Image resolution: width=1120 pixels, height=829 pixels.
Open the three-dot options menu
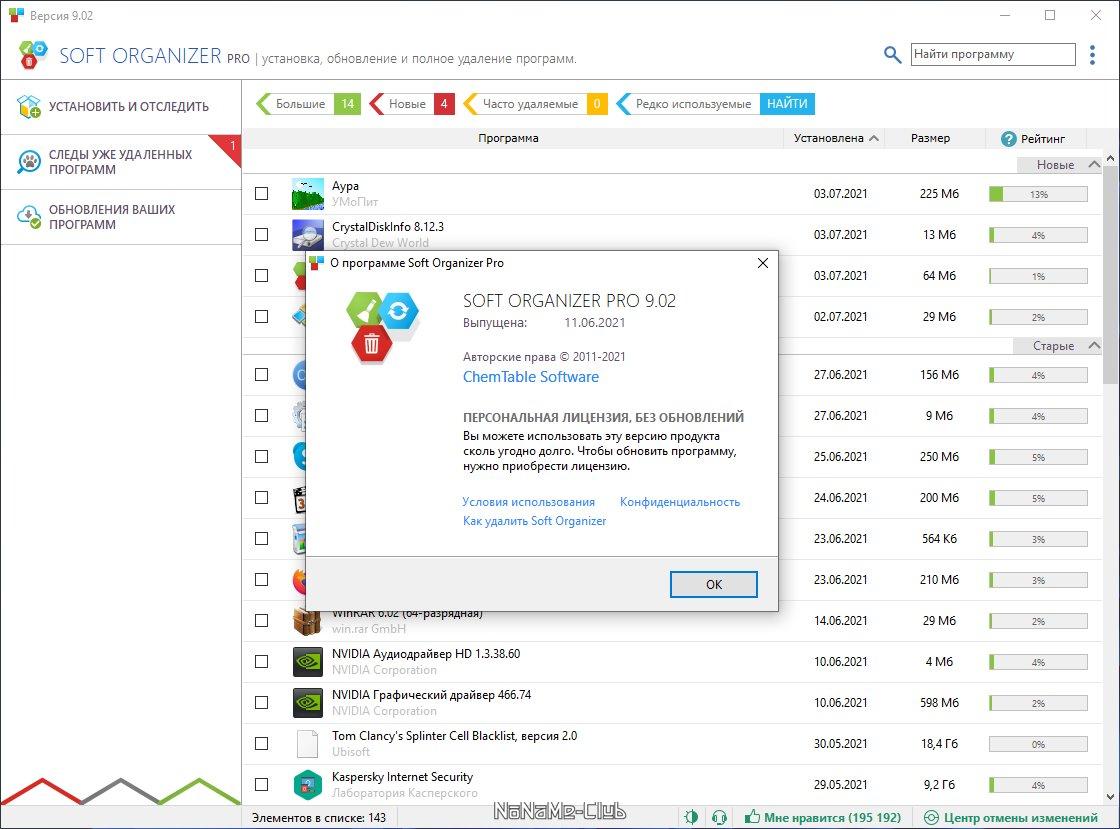coord(1092,54)
